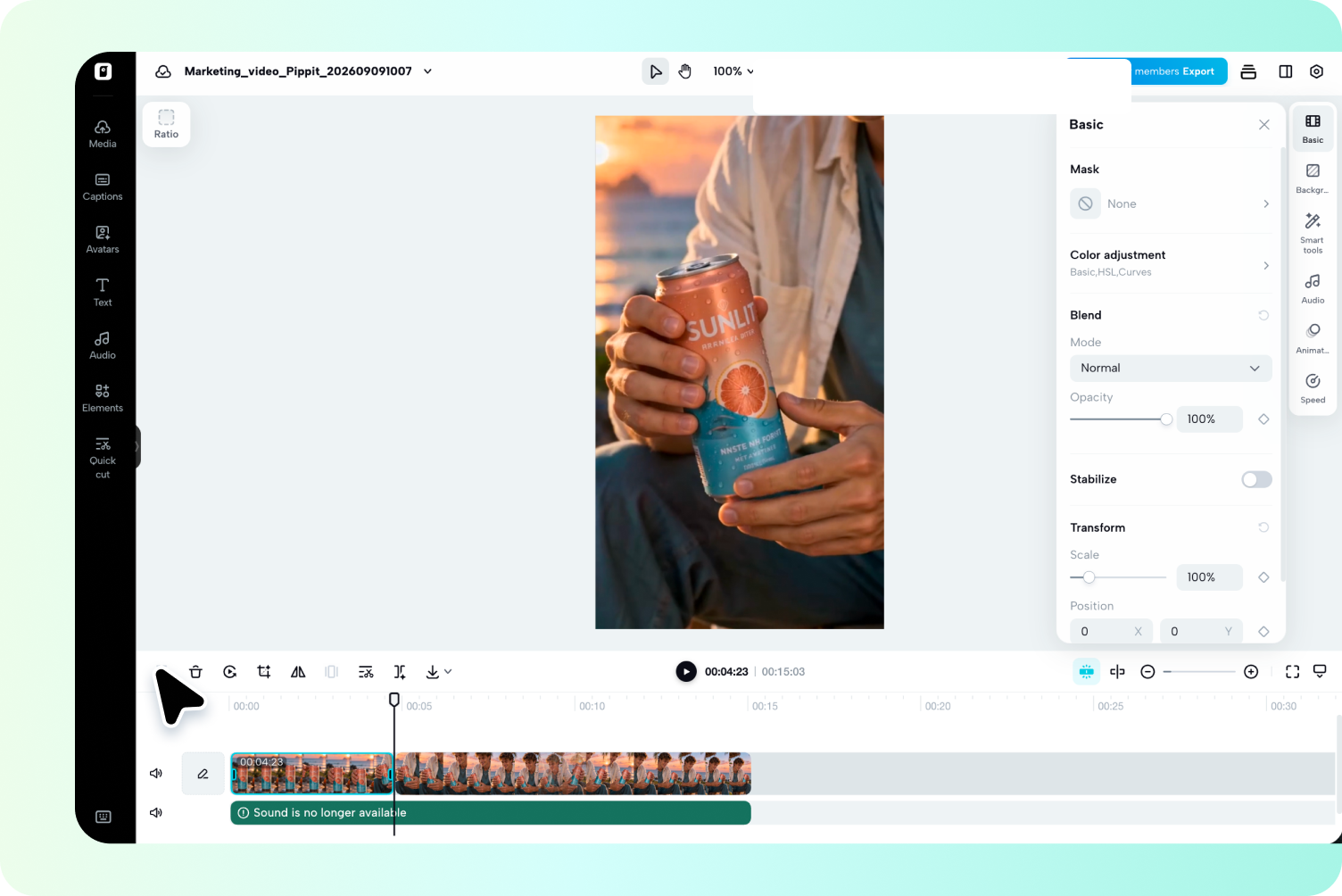The height and width of the screenshot is (896, 1342).
Task: Activate the hand pan tool
Action: (x=685, y=71)
